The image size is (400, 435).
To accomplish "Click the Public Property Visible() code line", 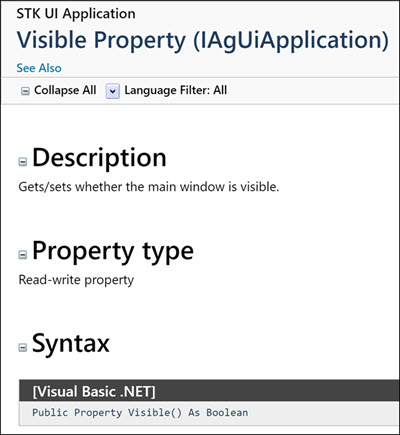I will [x=140, y=412].
